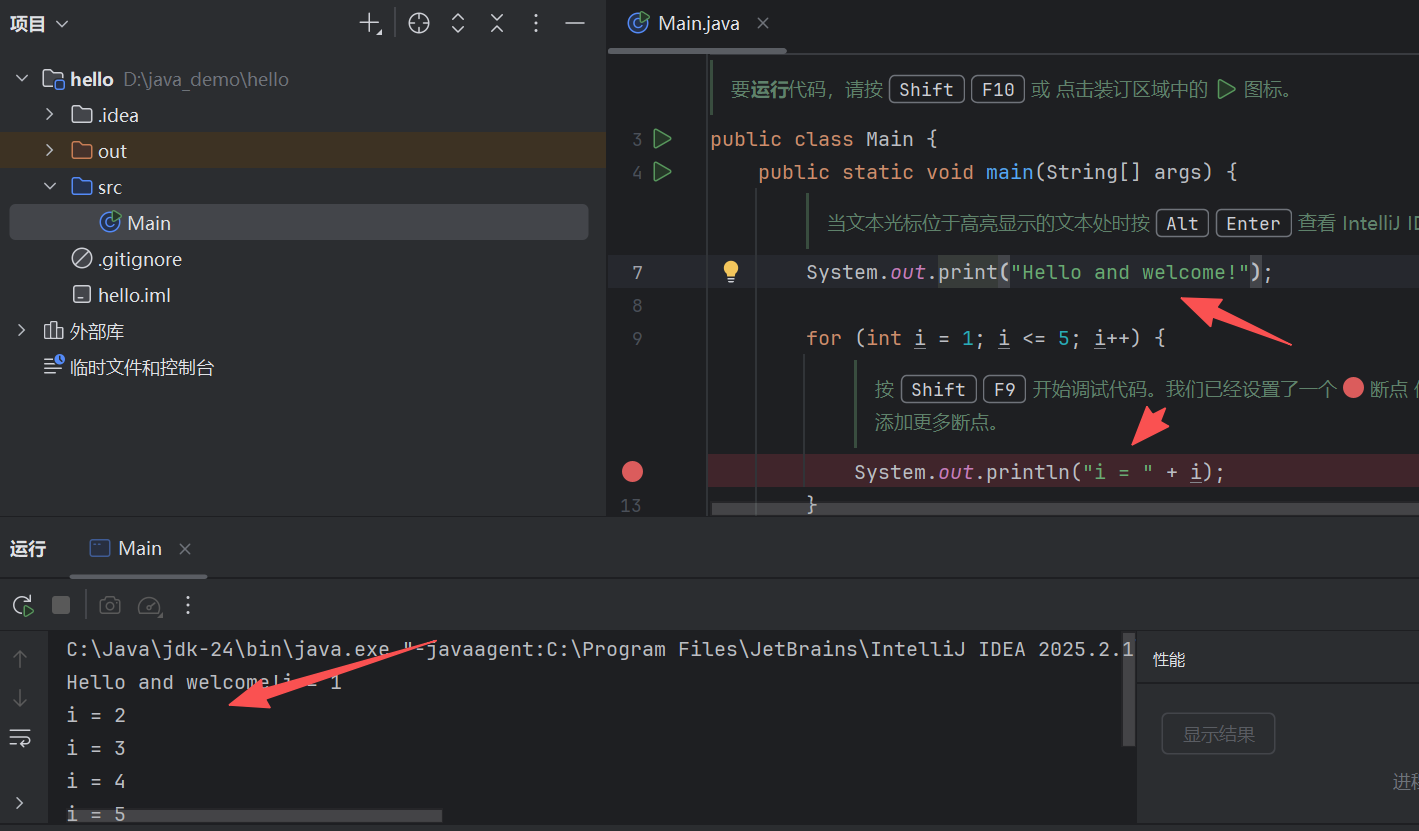Click the camera screenshot icon in run toolbar
The height and width of the screenshot is (831, 1419).
point(110,604)
